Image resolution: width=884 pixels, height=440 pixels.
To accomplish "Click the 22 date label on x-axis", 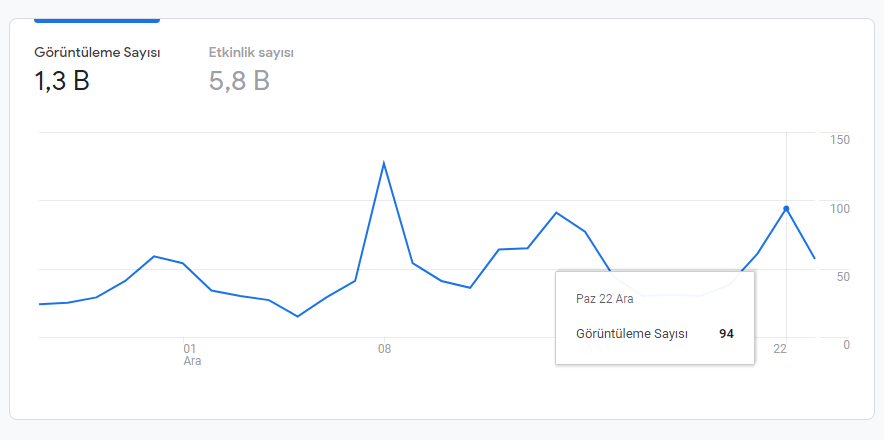I will [780, 349].
